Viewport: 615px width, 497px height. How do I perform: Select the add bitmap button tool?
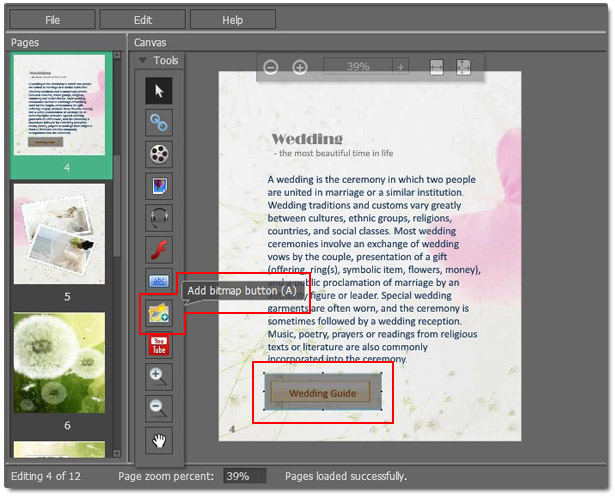(159, 313)
